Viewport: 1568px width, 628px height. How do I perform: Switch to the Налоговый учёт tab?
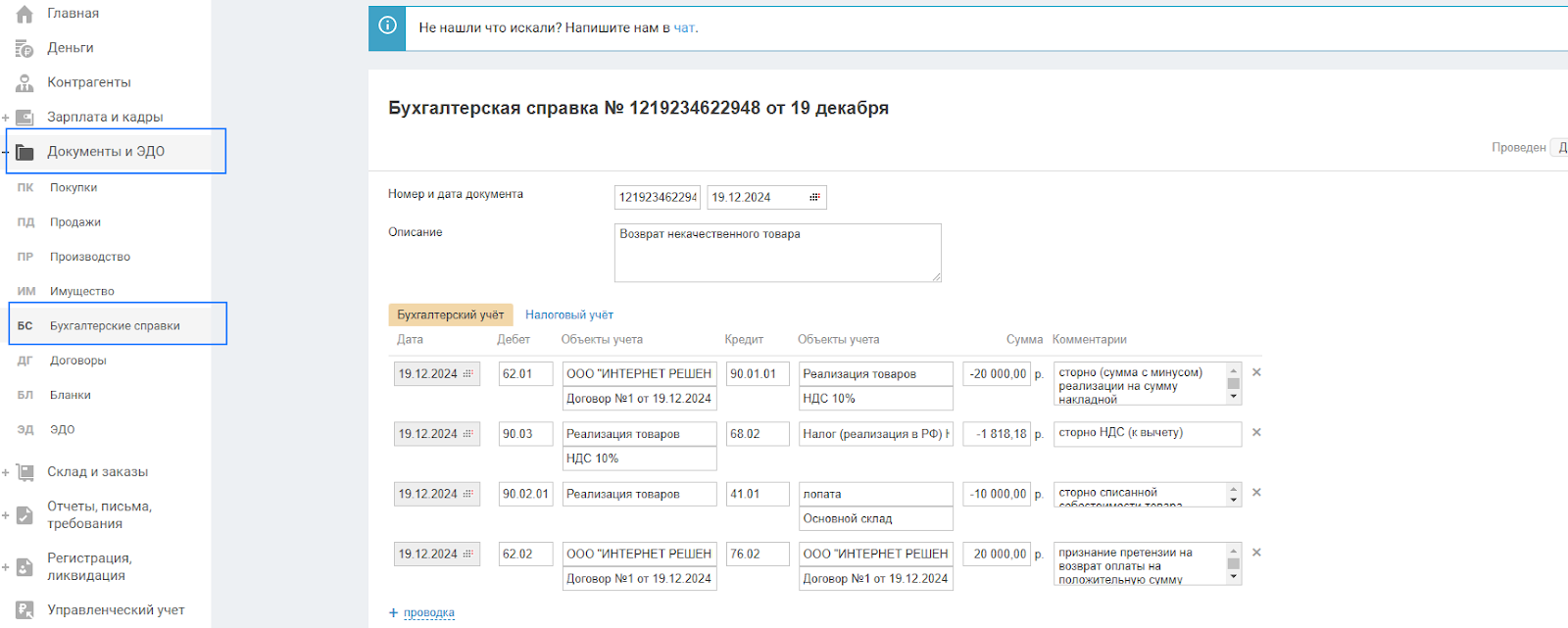click(x=569, y=314)
